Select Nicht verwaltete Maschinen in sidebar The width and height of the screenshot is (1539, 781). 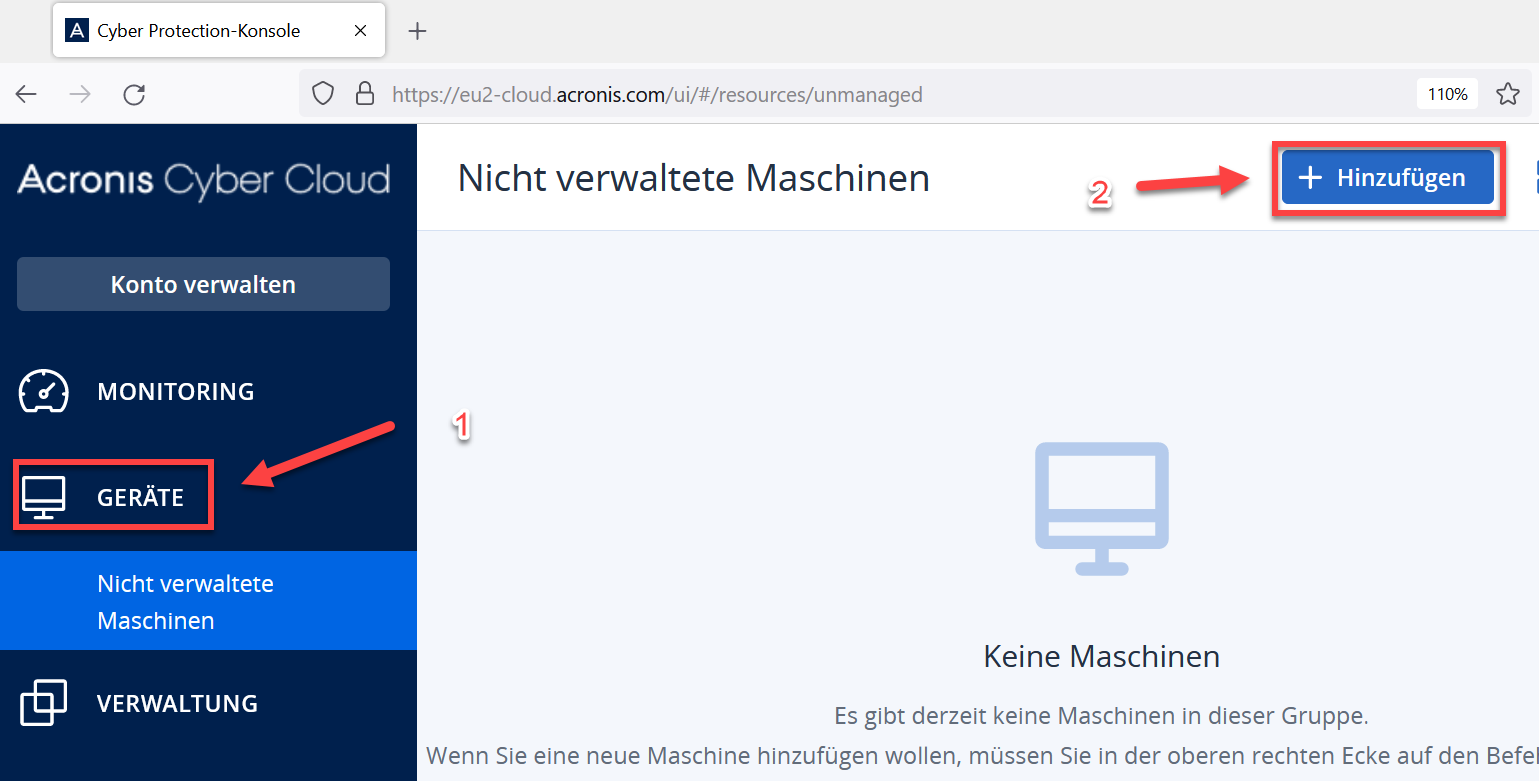(185, 601)
